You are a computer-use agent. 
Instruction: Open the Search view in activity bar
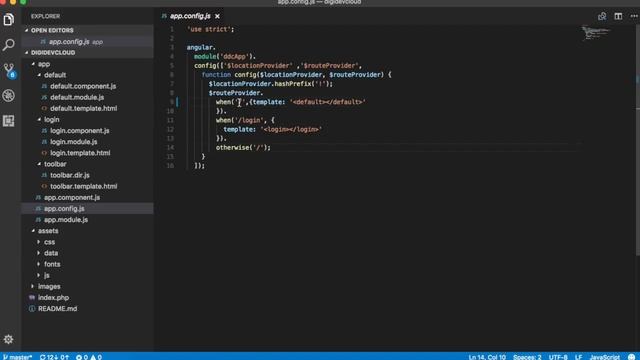coord(9,44)
